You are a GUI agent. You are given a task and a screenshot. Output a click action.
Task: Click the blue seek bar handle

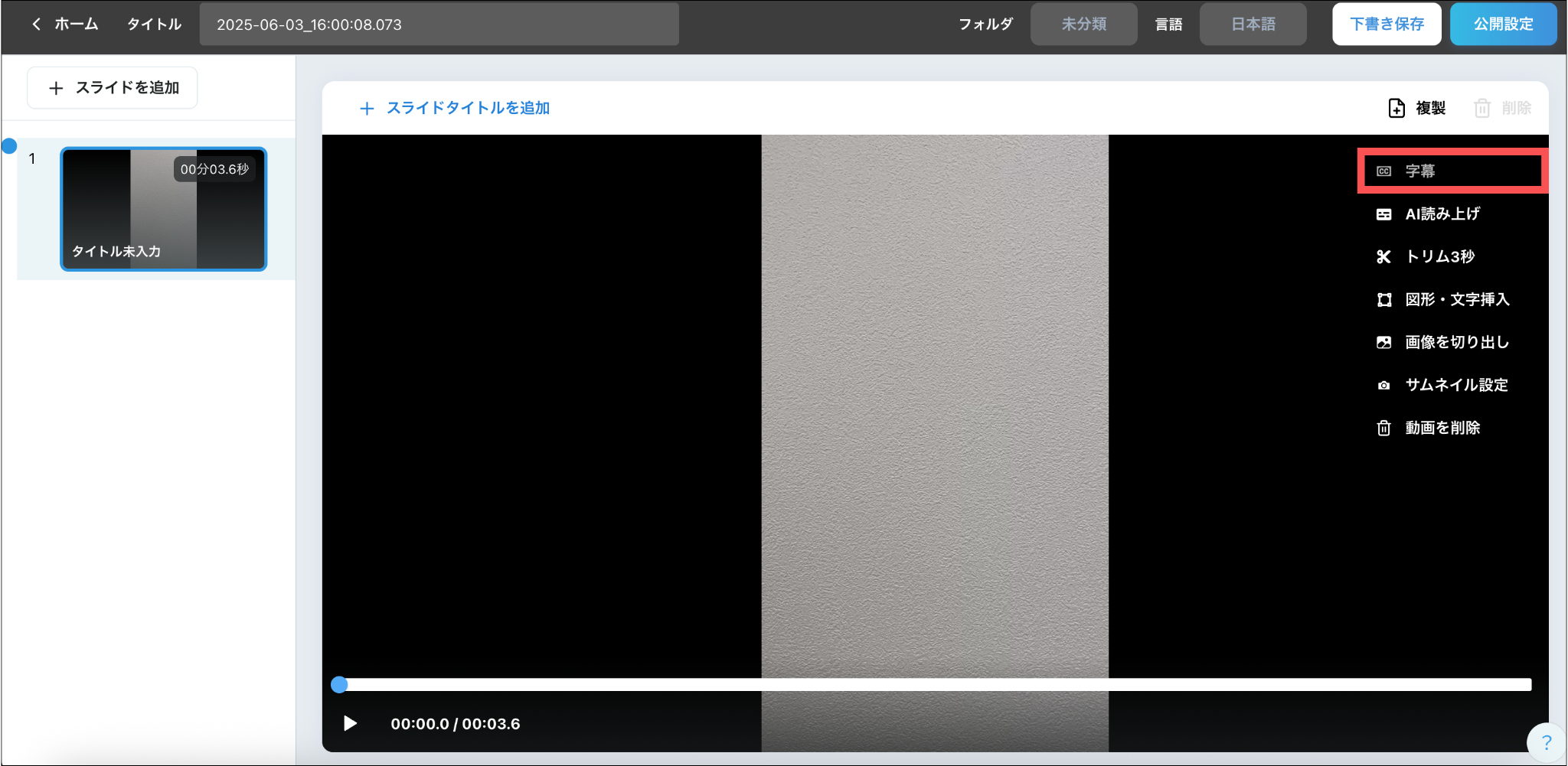point(339,685)
